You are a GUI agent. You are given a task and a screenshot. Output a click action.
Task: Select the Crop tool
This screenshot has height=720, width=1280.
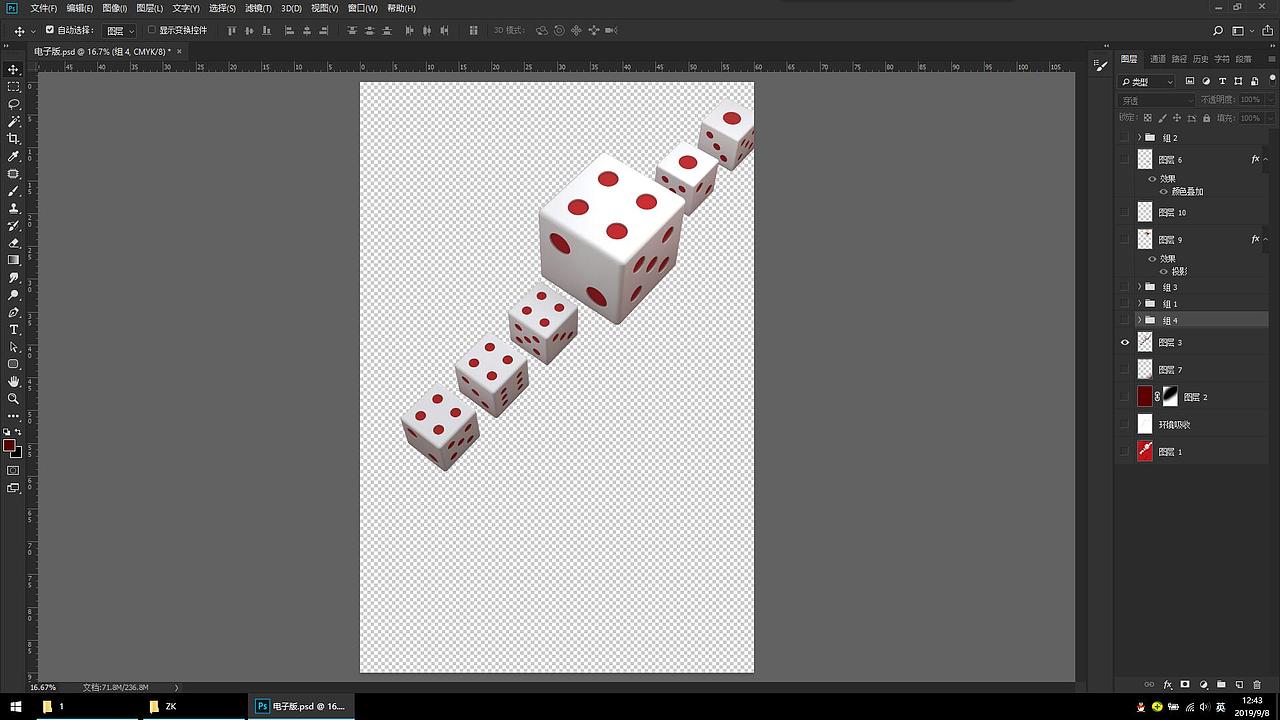pyautogui.click(x=14, y=139)
